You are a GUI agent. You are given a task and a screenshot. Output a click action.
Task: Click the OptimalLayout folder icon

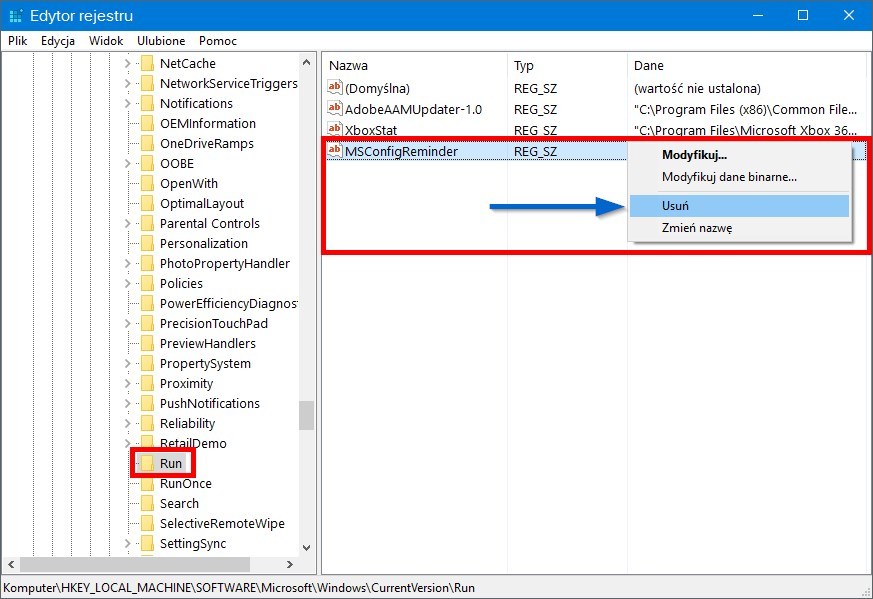pyautogui.click(x=148, y=204)
